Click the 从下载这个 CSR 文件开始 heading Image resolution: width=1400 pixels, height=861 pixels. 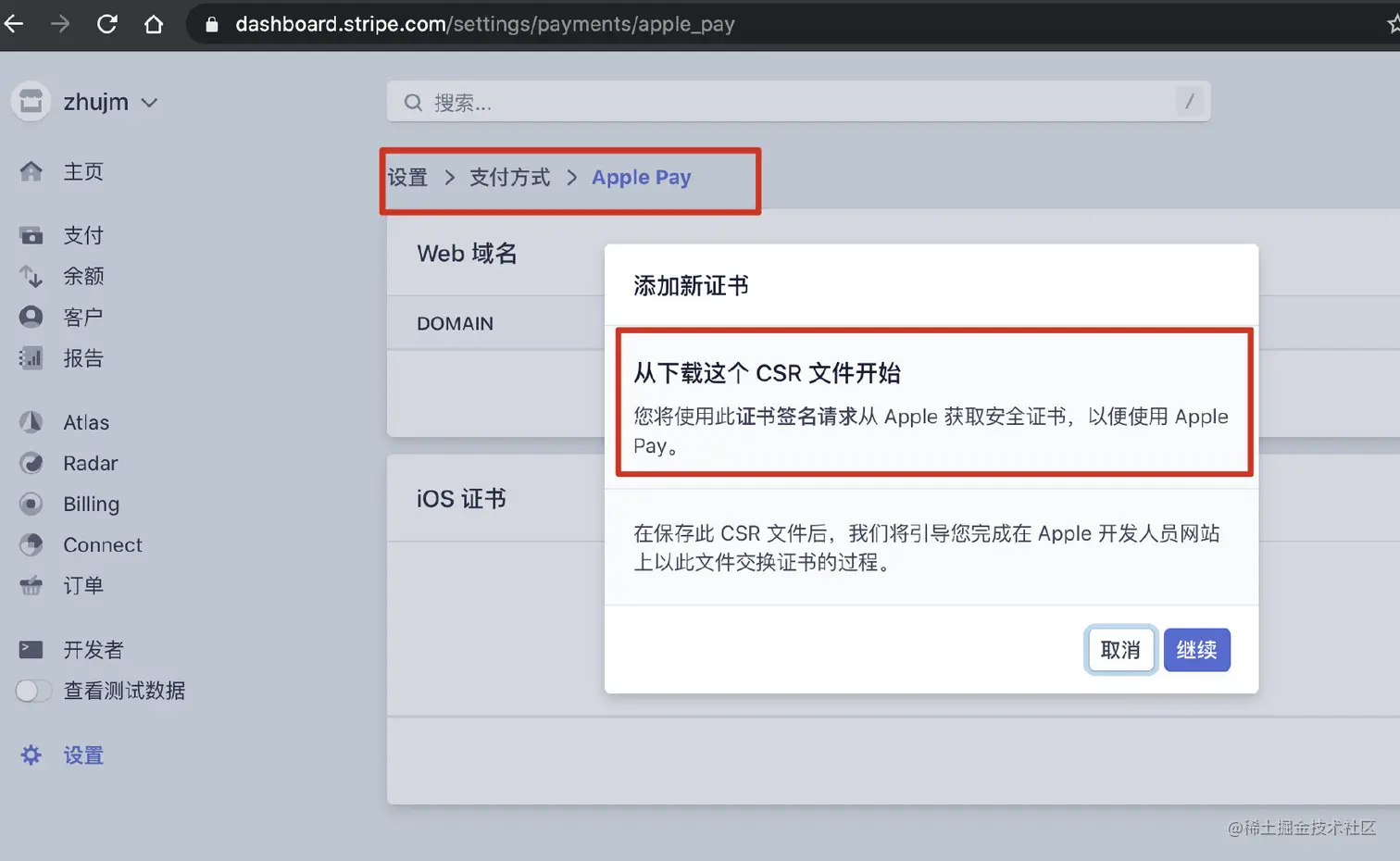coord(768,373)
